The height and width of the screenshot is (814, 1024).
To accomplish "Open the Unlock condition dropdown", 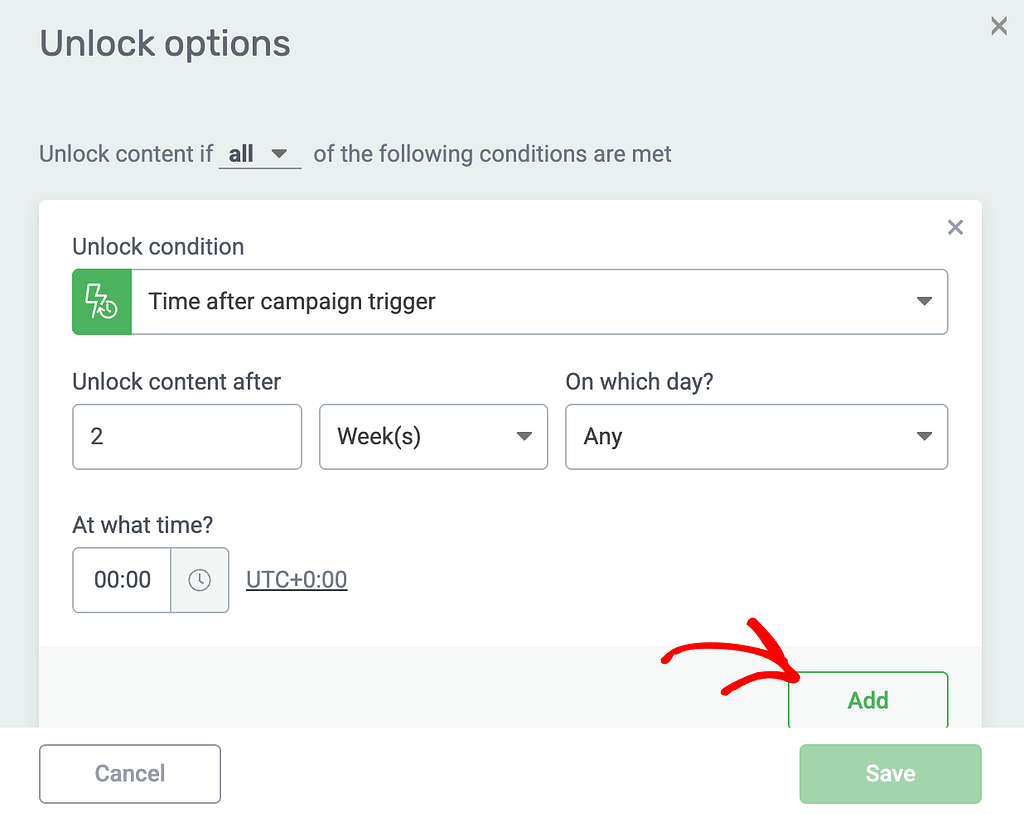I will (x=510, y=302).
